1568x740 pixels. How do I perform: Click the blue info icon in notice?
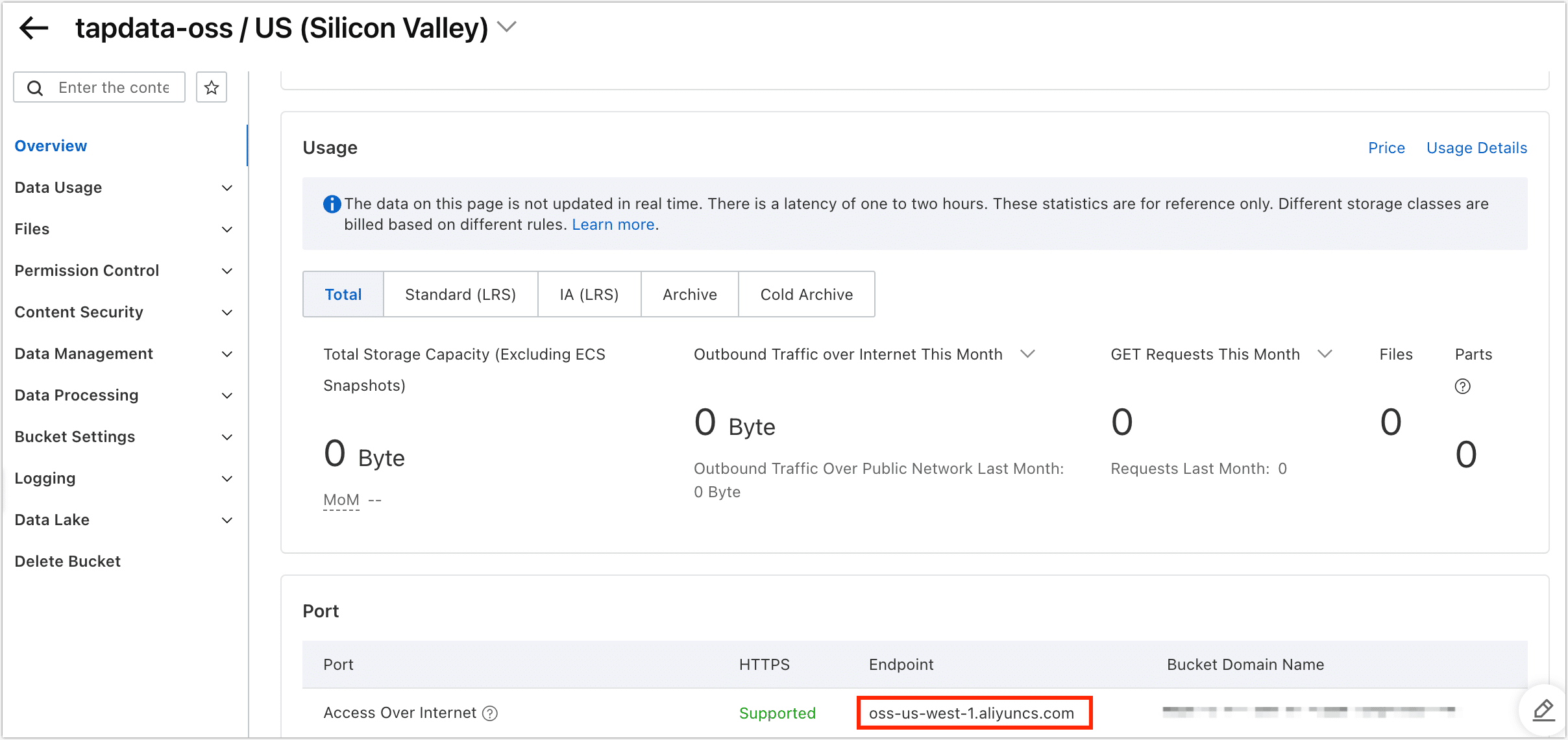point(332,204)
